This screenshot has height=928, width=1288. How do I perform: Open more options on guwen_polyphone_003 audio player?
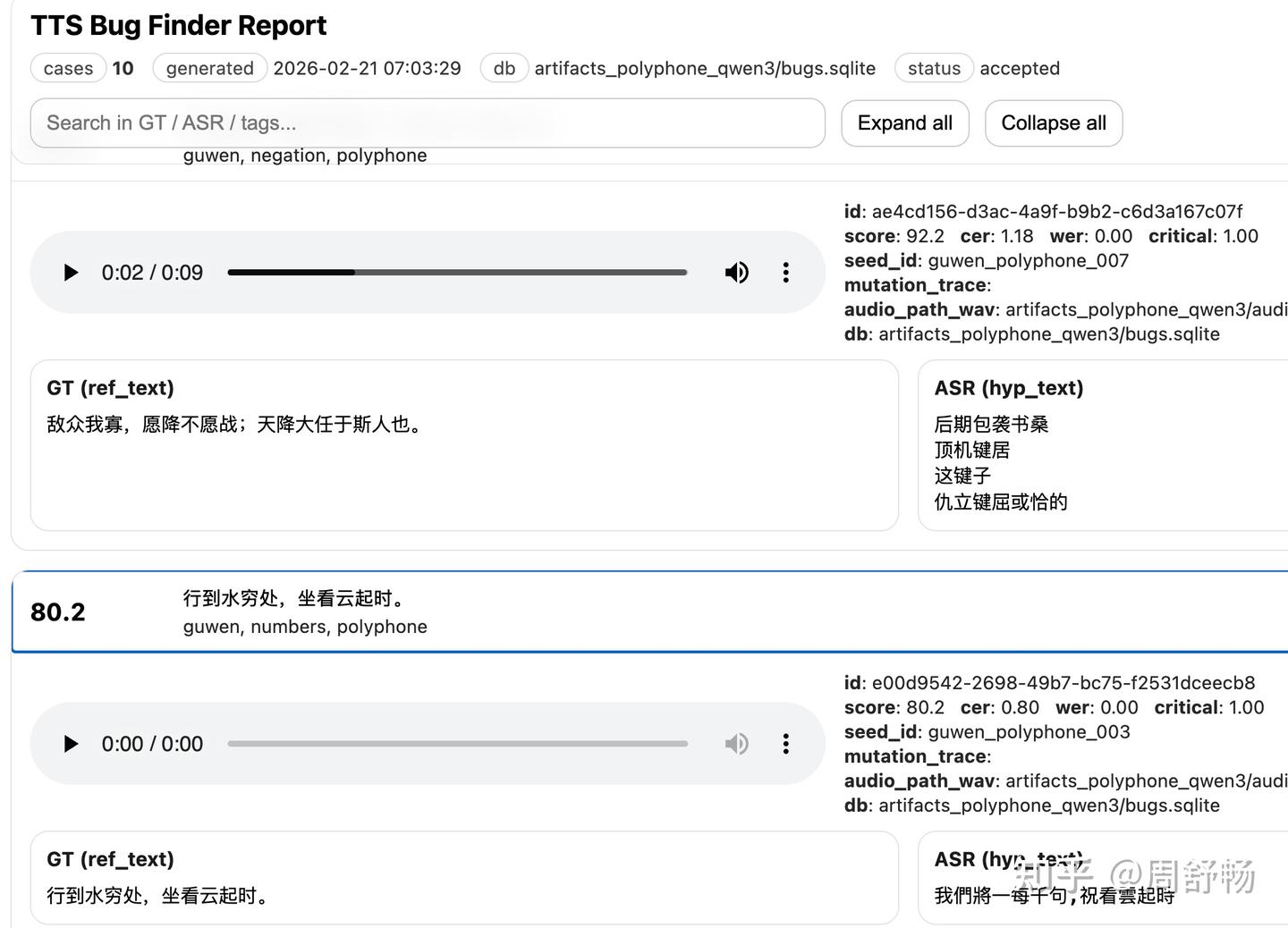coord(785,744)
